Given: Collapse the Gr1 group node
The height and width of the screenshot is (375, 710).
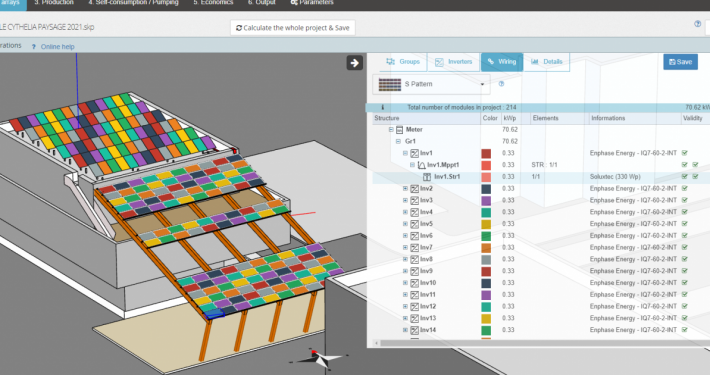Looking at the screenshot, I should tap(398, 141).
